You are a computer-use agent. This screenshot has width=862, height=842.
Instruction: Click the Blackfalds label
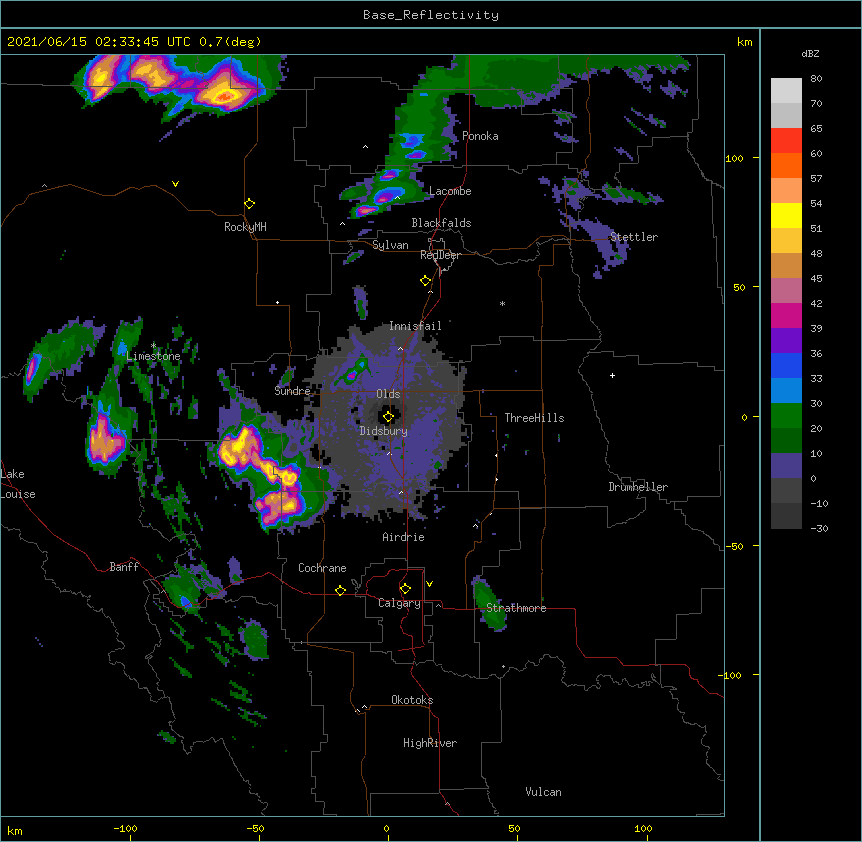tap(441, 223)
